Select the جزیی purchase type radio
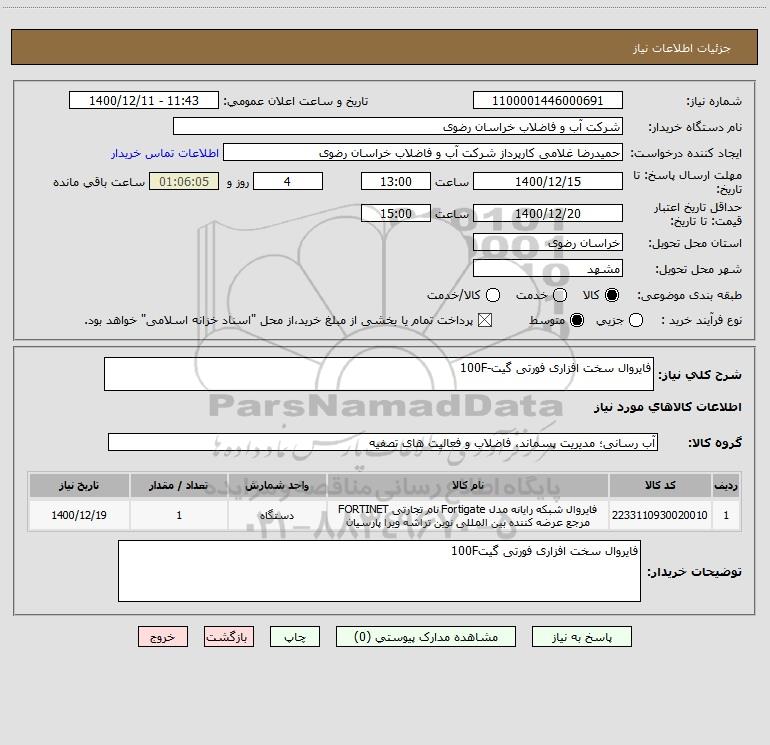This screenshot has width=770, height=745. 635,320
